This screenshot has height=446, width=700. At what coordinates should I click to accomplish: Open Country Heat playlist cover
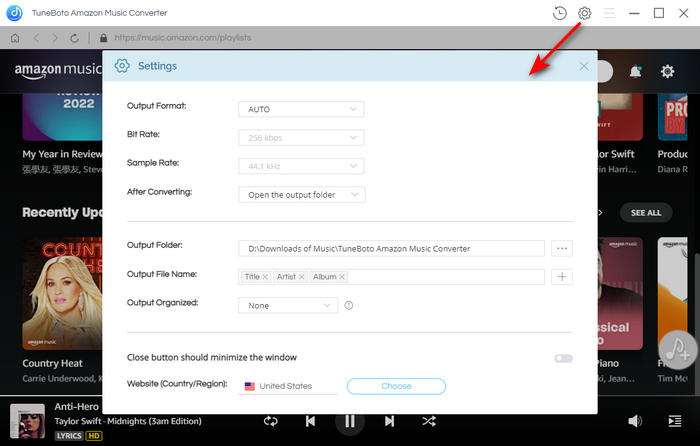click(x=62, y=293)
